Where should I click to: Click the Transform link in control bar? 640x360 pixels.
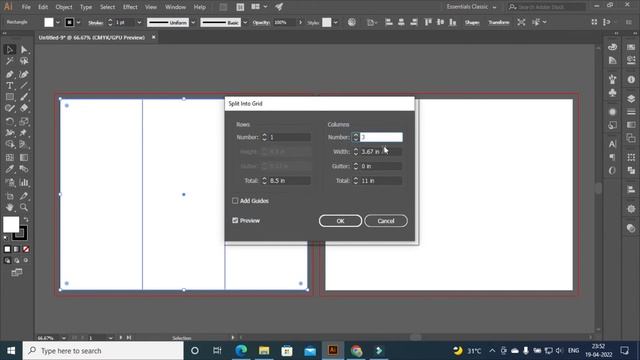coord(499,22)
